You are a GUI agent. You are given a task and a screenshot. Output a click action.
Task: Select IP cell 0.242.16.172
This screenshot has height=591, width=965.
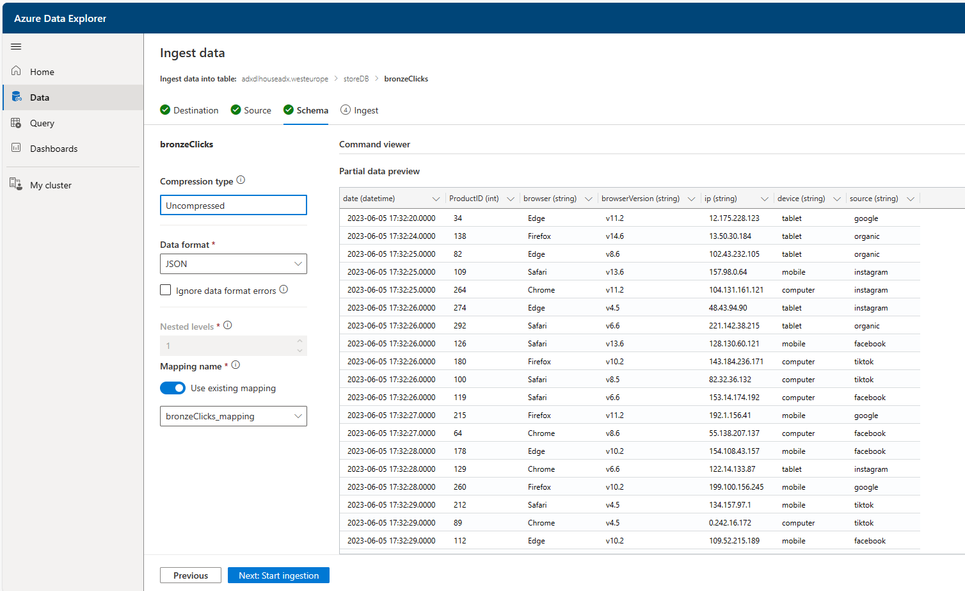click(x=730, y=523)
